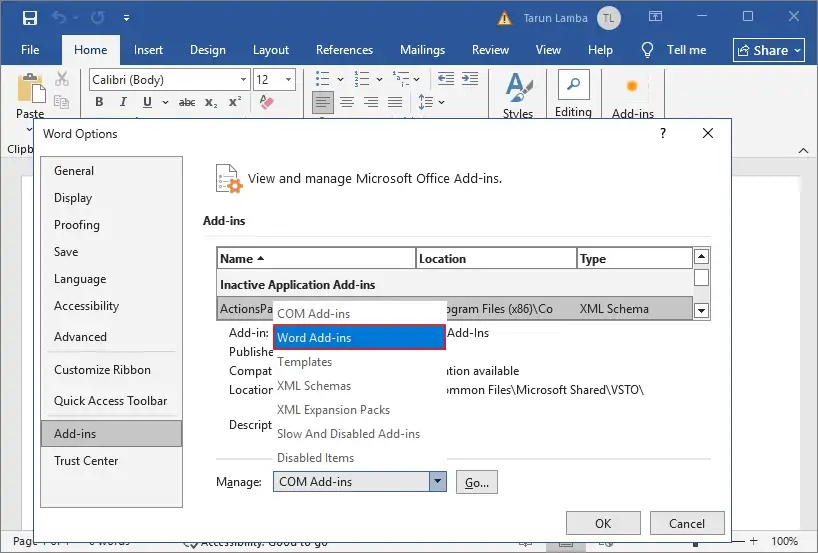The height and width of the screenshot is (553, 818).
Task: Choose Disabled Items from the Manage list
Action: (x=359, y=458)
